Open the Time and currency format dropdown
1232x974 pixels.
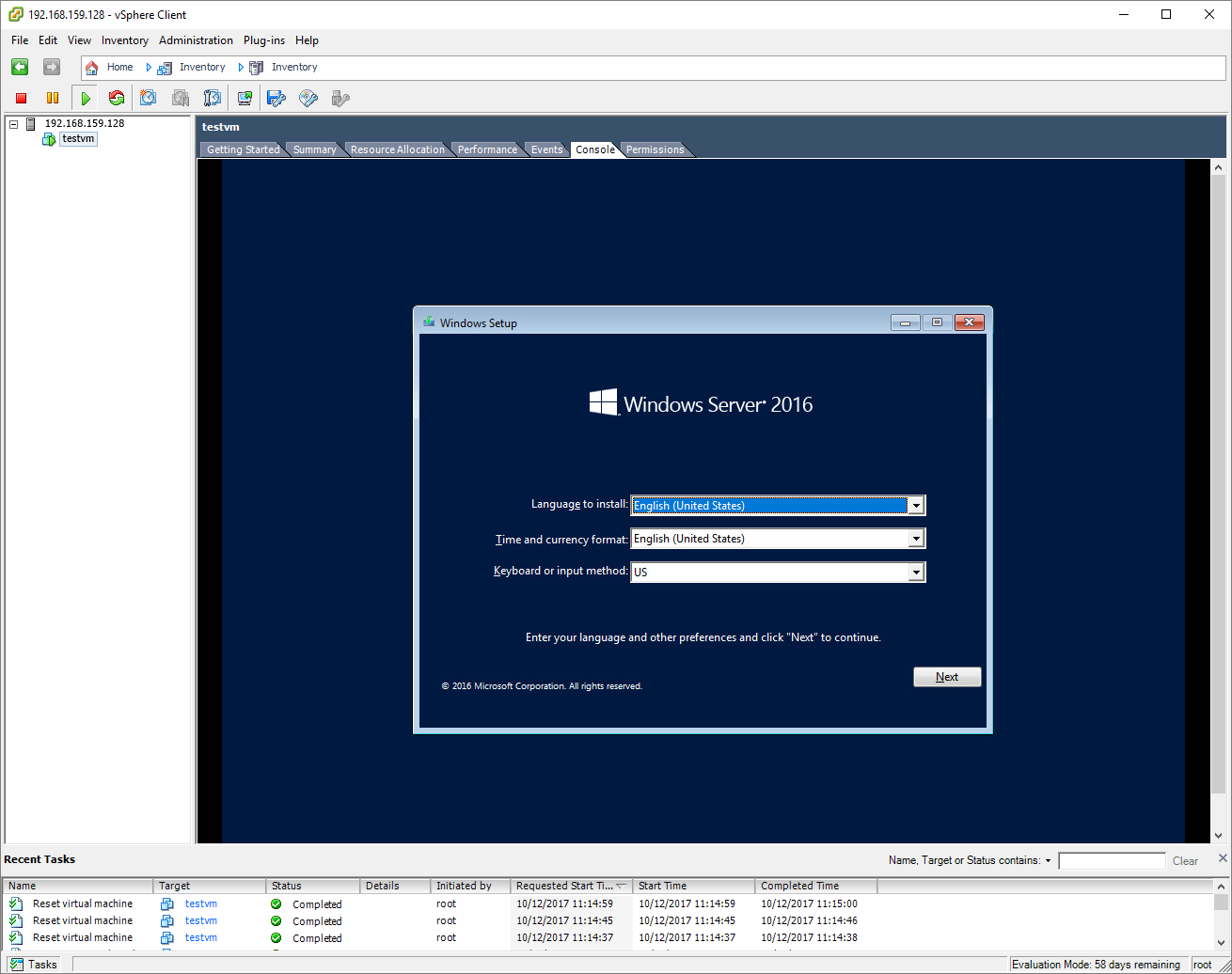coord(915,539)
